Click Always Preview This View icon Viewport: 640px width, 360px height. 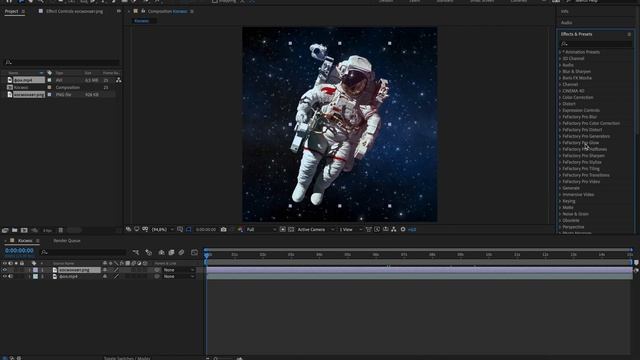pos(129,229)
